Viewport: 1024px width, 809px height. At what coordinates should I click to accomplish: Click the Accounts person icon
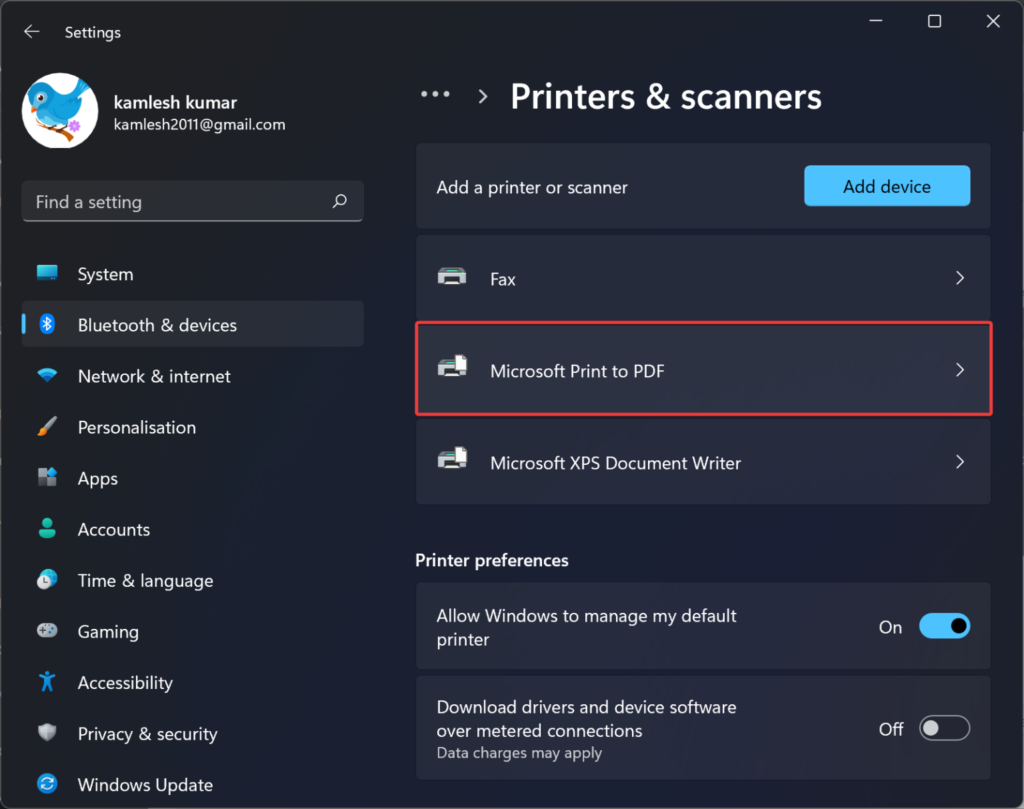point(47,528)
